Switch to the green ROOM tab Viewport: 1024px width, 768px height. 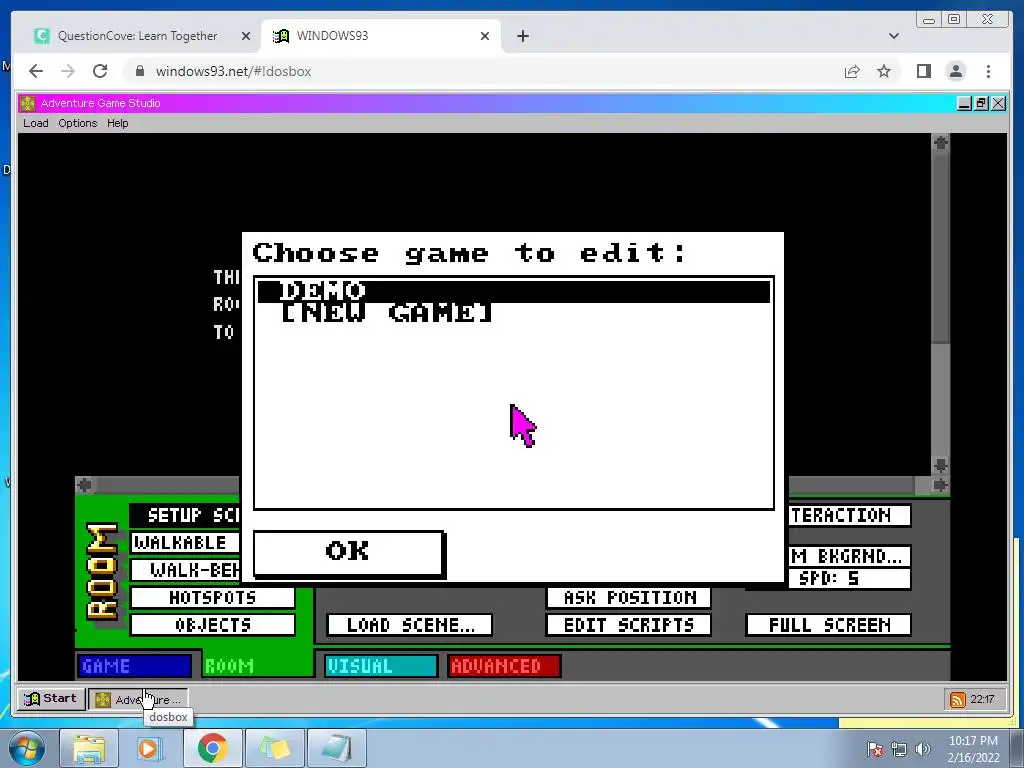pos(257,665)
